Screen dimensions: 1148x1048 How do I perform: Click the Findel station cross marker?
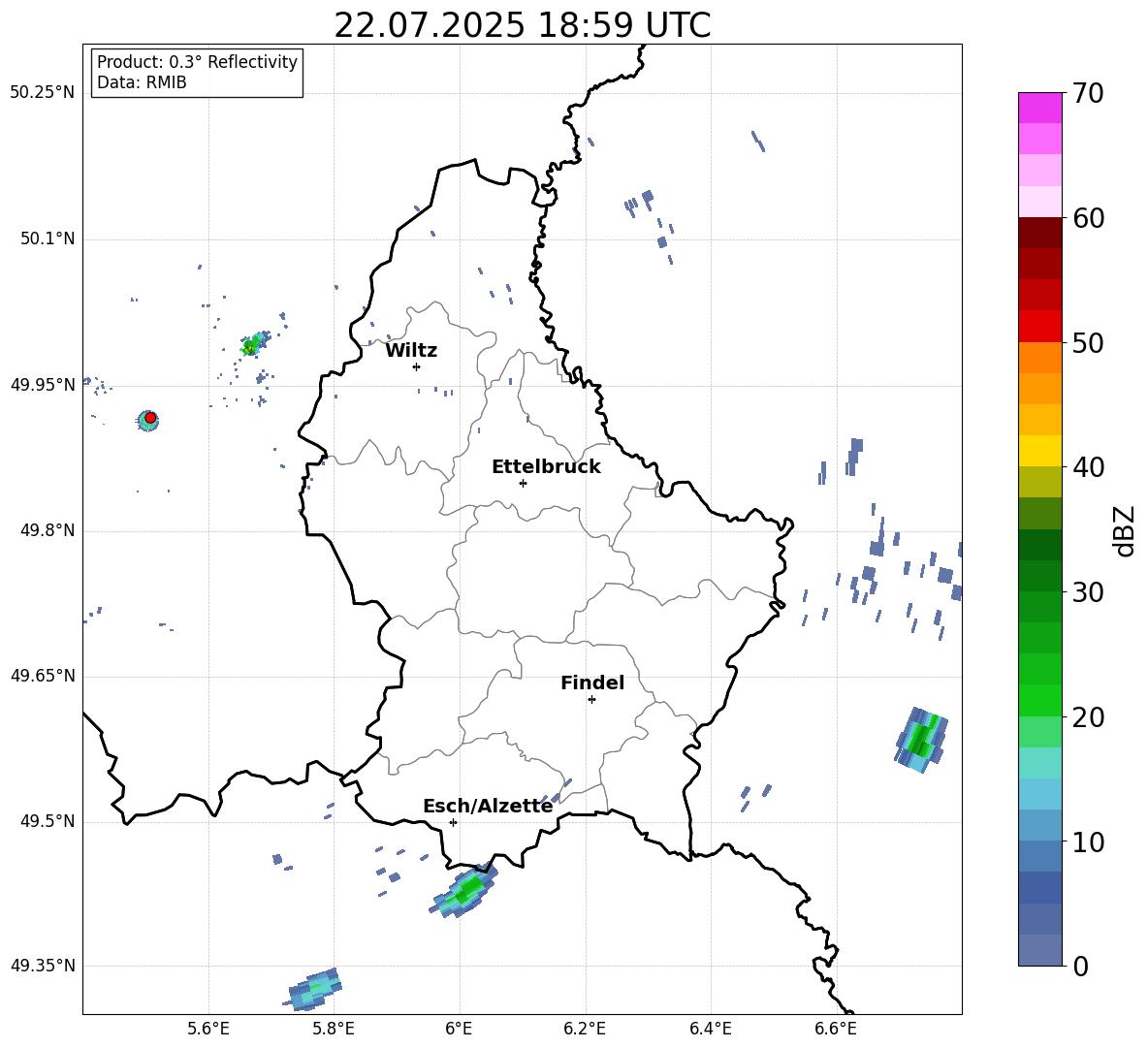[591, 700]
